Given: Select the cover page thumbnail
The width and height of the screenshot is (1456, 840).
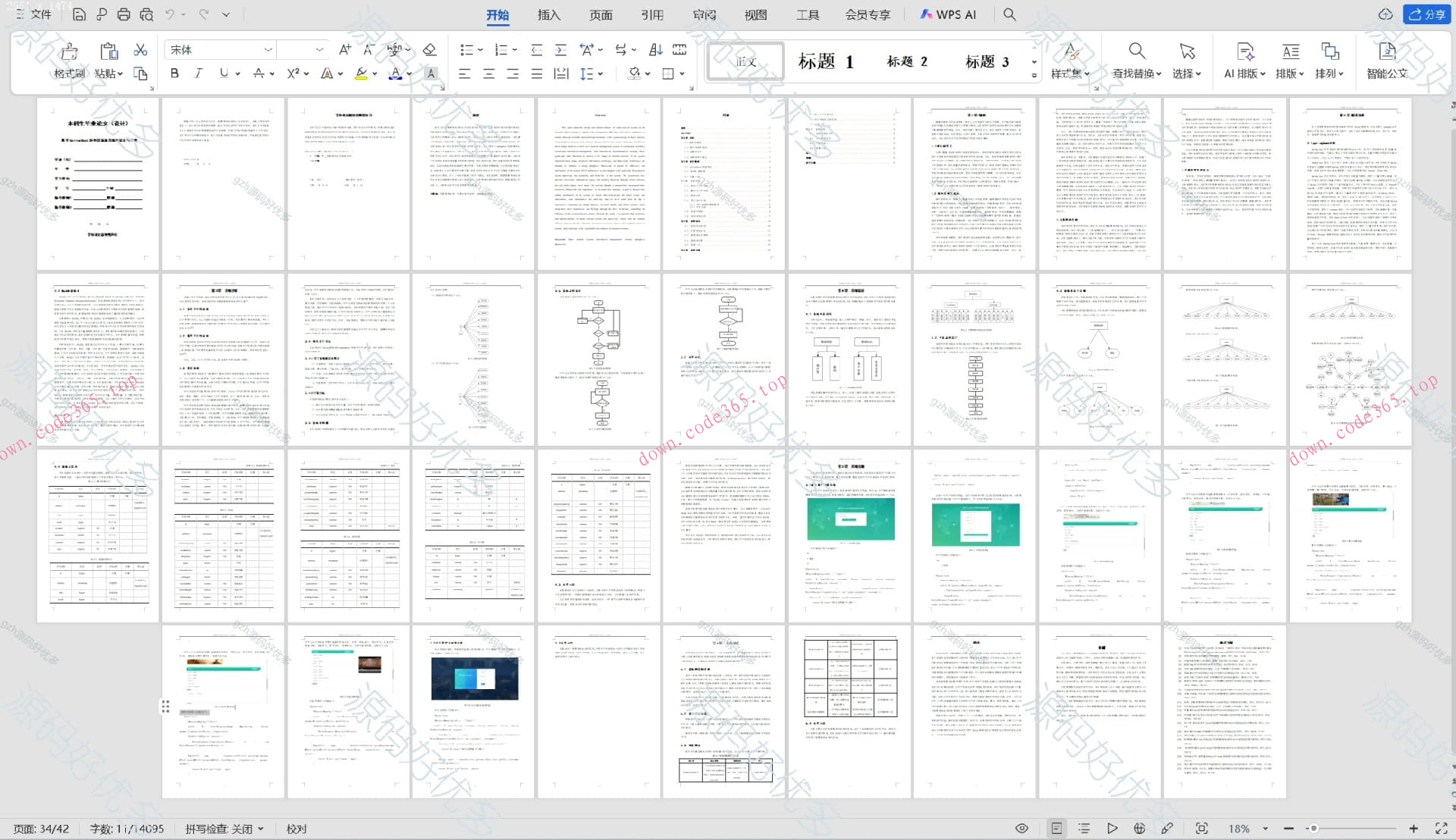Looking at the screenshot, I should click(98, 183).
